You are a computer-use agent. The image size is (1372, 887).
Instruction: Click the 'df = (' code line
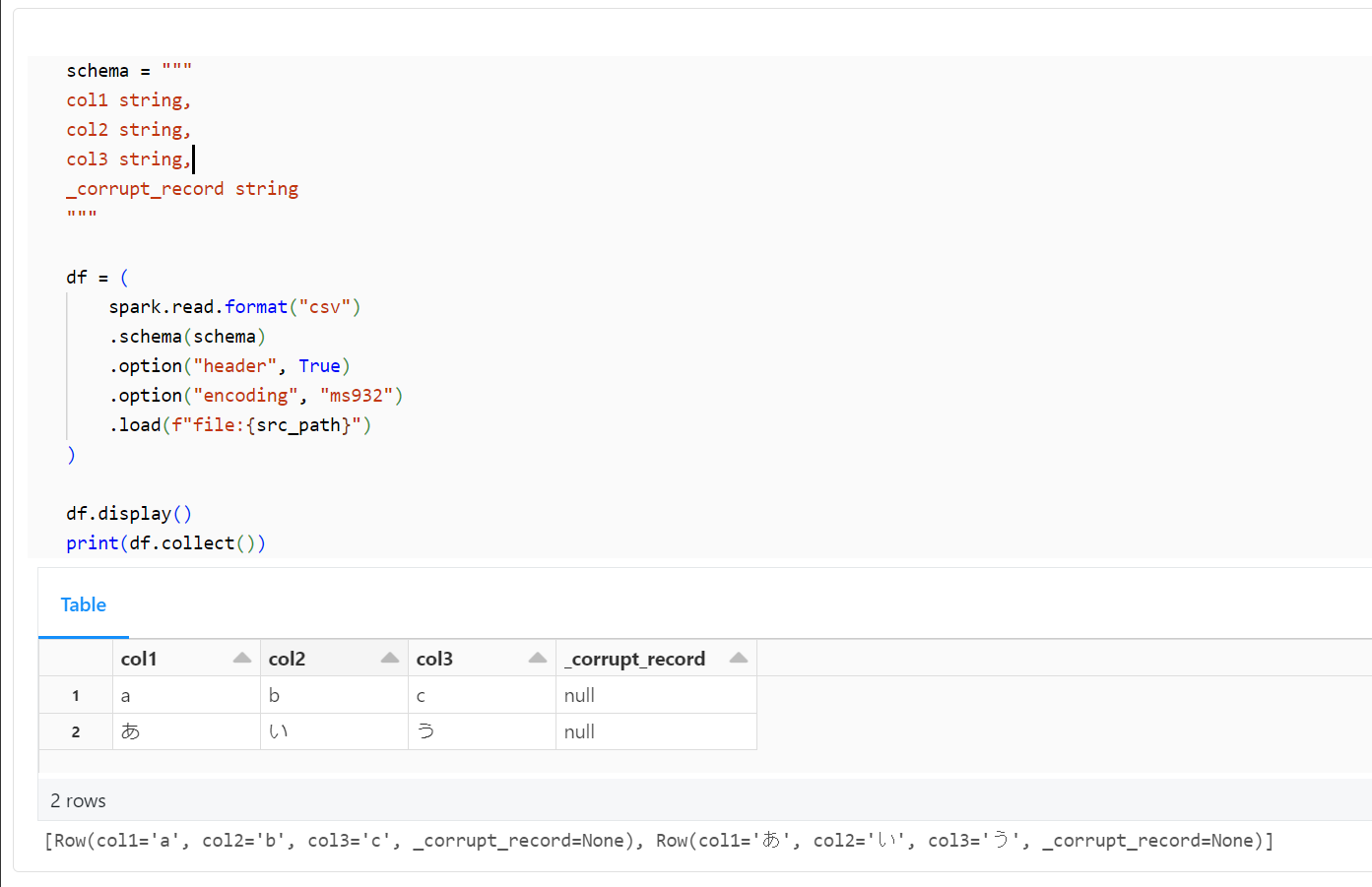pos(98,278)
